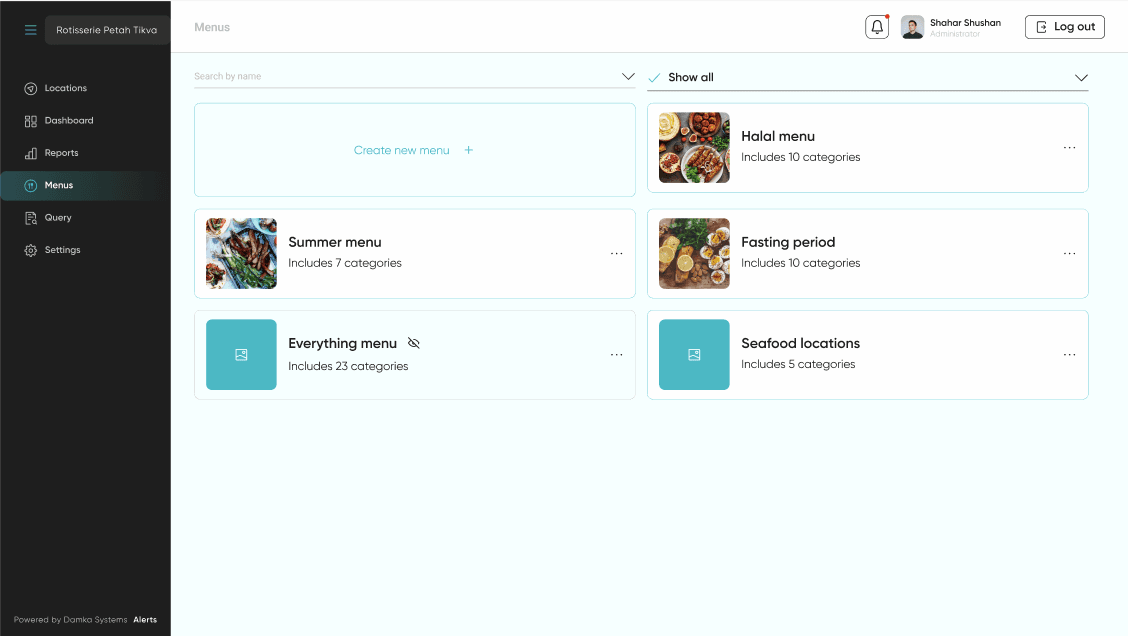Open the Summer menu food thumbnail
This screenshot has height=636, width=1128.
tap(241, 253)
